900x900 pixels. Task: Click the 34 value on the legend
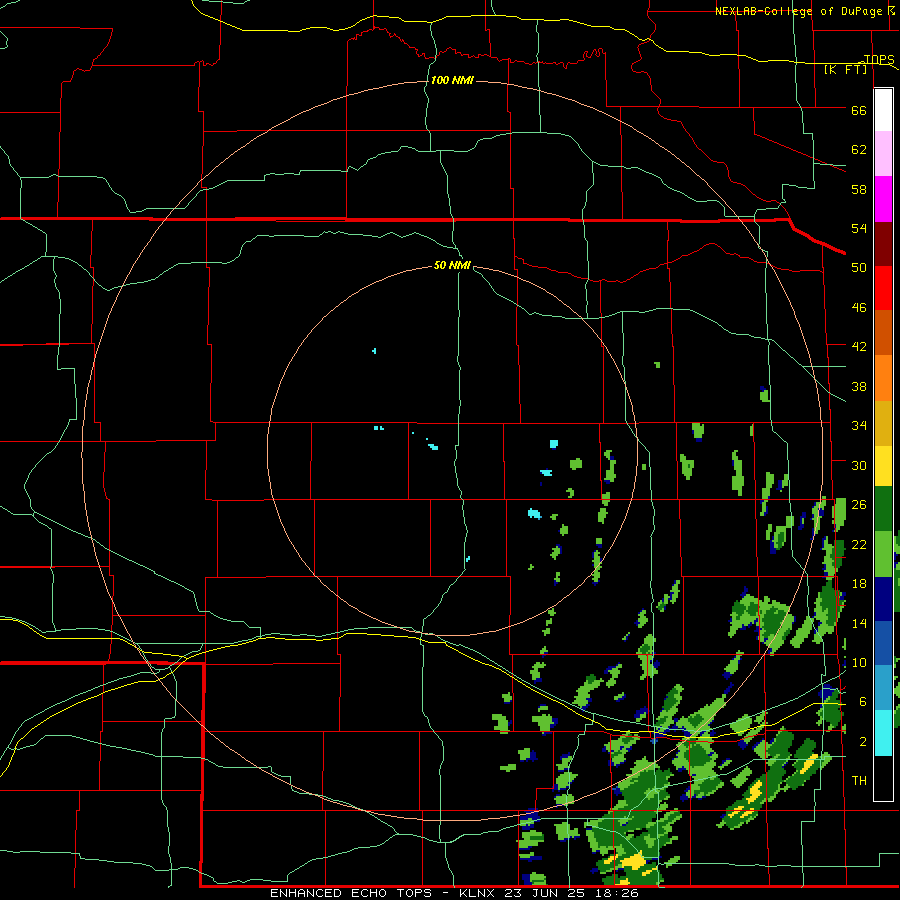(859, 426)
